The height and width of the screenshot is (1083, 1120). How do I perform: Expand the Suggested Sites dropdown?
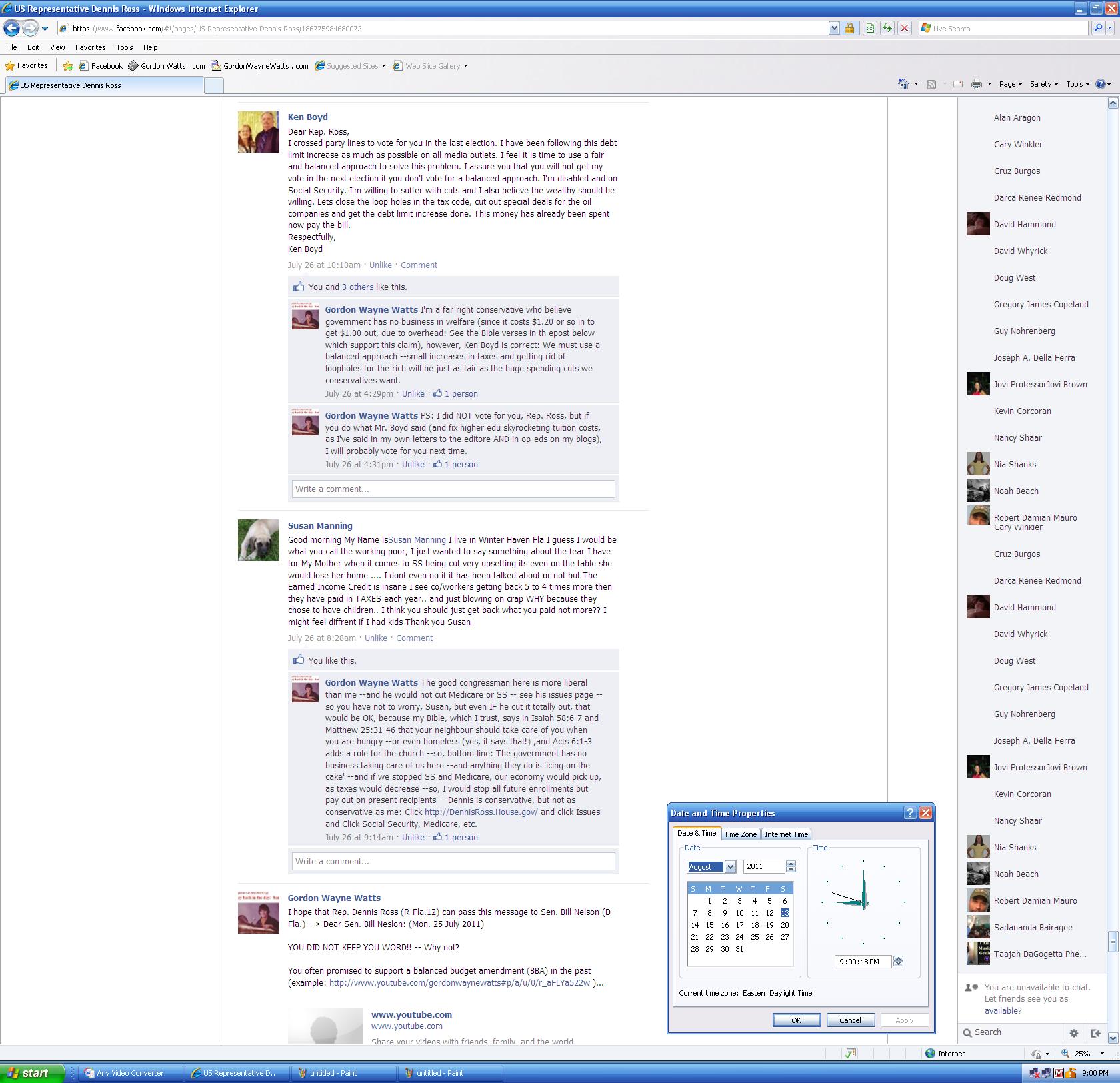tap(383, 66)
